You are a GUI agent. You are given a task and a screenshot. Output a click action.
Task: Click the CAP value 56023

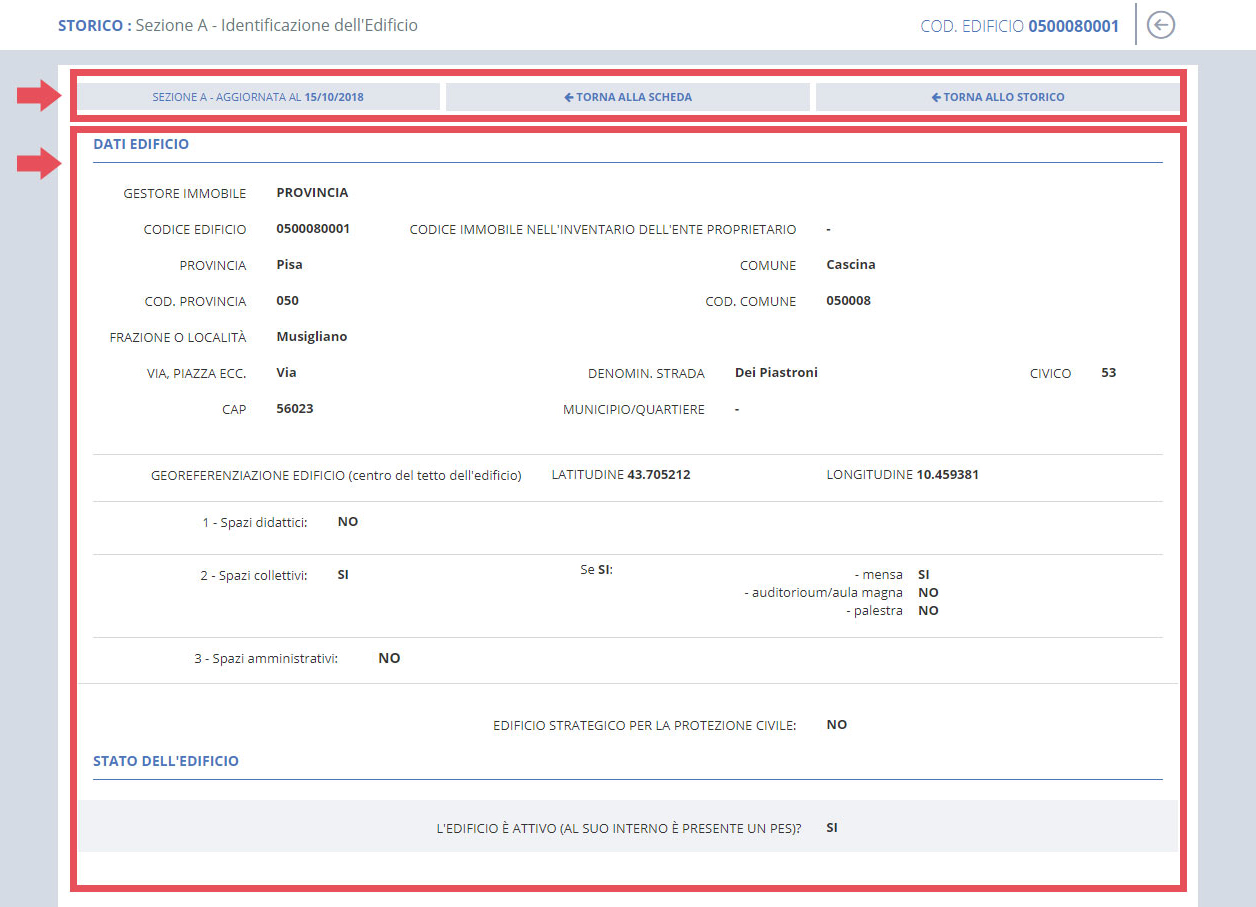pyautogui.click(x=294, y=409)
